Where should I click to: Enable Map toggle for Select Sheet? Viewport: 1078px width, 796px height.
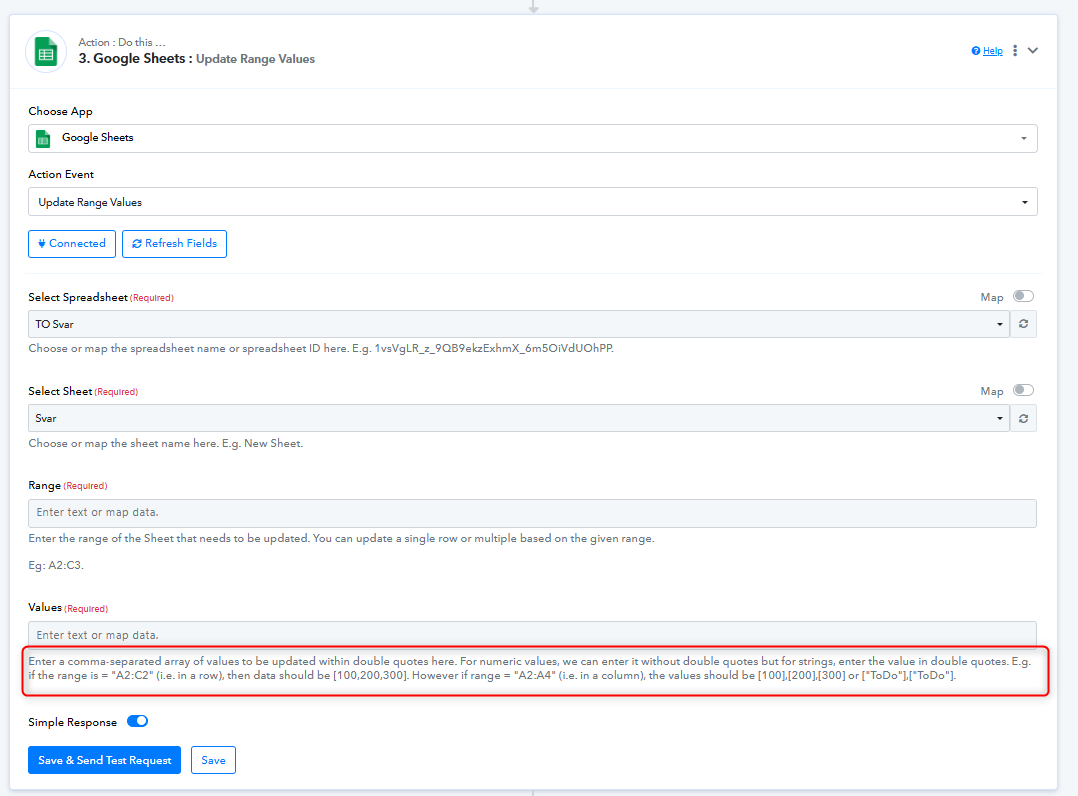pyautogui.click(x=1023, y=390)
